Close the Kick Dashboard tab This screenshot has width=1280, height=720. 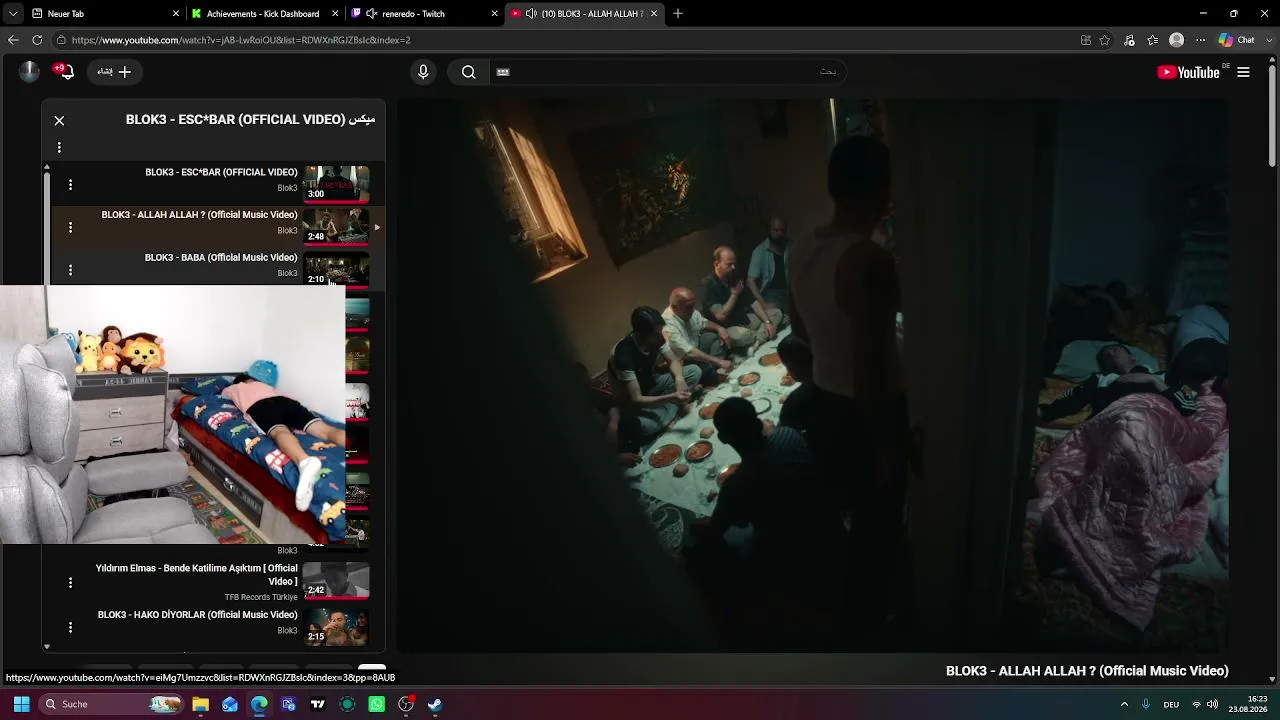[334, 14]
